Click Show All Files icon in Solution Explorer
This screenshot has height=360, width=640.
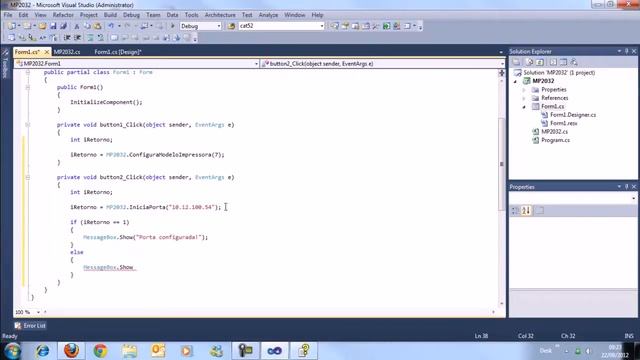[x=529, y=62]
